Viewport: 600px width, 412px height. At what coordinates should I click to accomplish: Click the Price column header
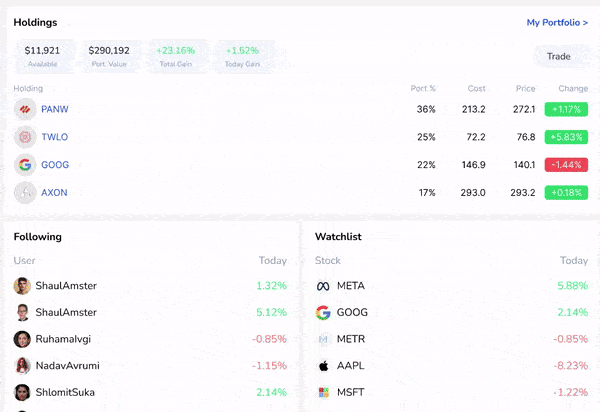[x=525, y=88]
